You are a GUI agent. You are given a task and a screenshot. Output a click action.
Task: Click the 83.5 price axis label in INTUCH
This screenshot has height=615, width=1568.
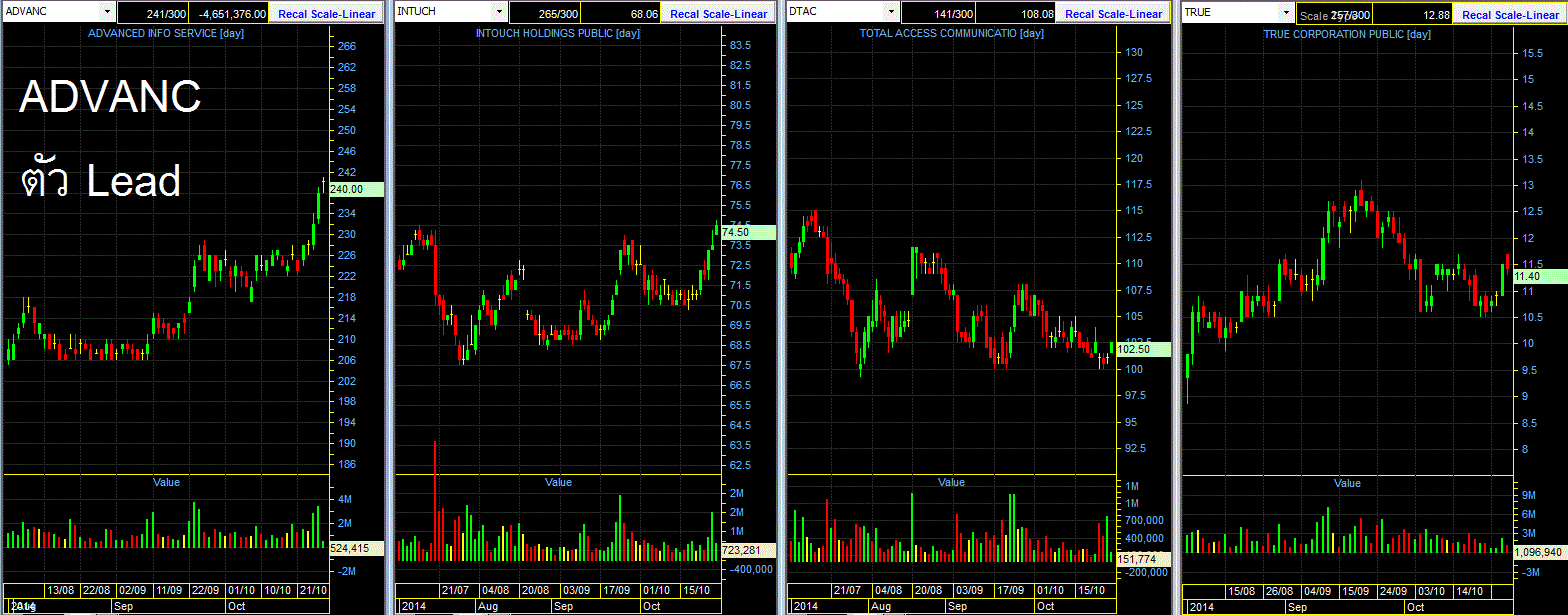click(x=740, y=46)
